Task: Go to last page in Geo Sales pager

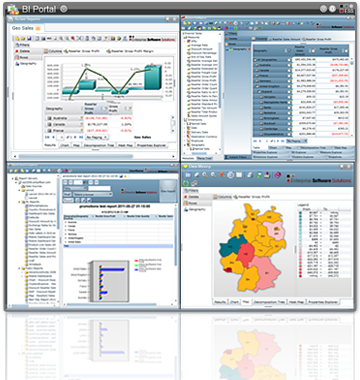Action: tap(82, 137)
